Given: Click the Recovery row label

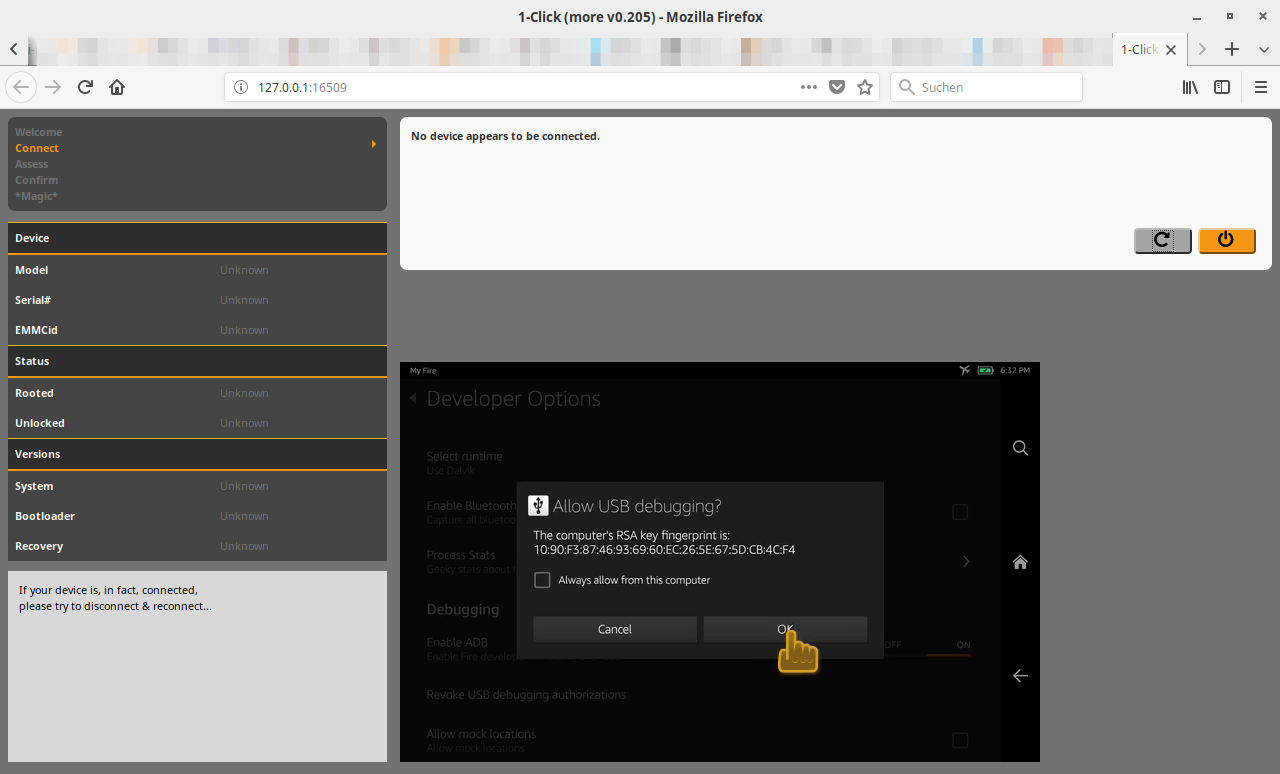Looking at the screenshot, I should pyautogui.click(x=39, y=546).
